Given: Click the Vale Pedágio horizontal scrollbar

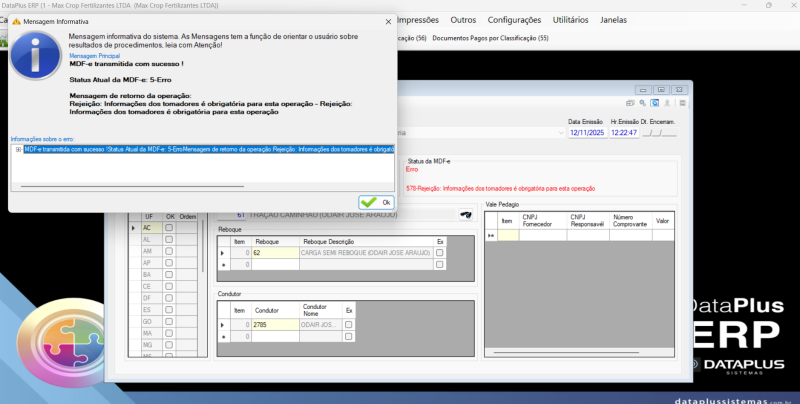Looking at the screenshot, I should click(x=566, y=352).
